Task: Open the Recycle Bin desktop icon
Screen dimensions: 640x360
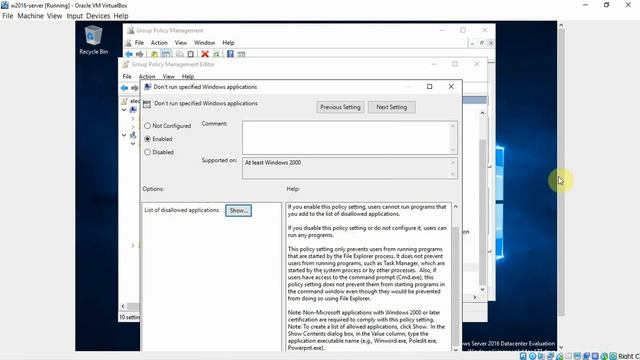Action: pyautogui.click(x=93, y=40)
